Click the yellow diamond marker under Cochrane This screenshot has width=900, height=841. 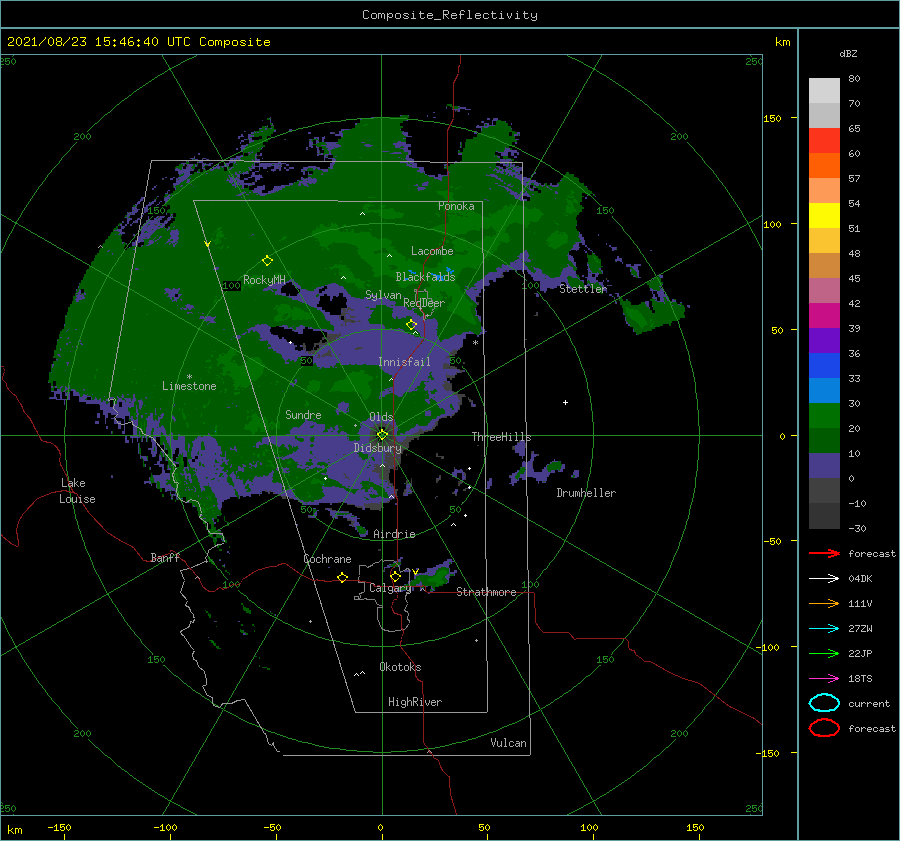(342, 577)
